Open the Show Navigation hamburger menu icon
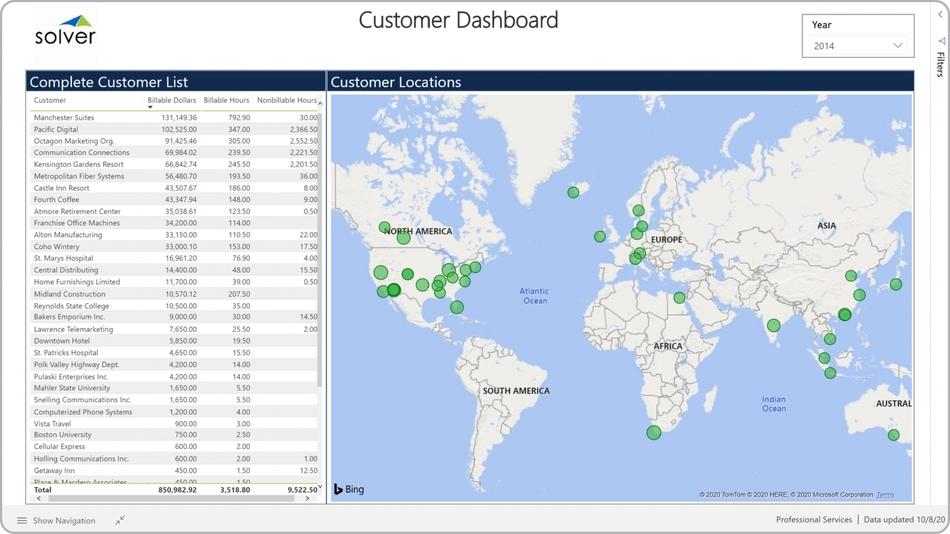The width and height of the screenshot is (950, 534). coord(22,521)
